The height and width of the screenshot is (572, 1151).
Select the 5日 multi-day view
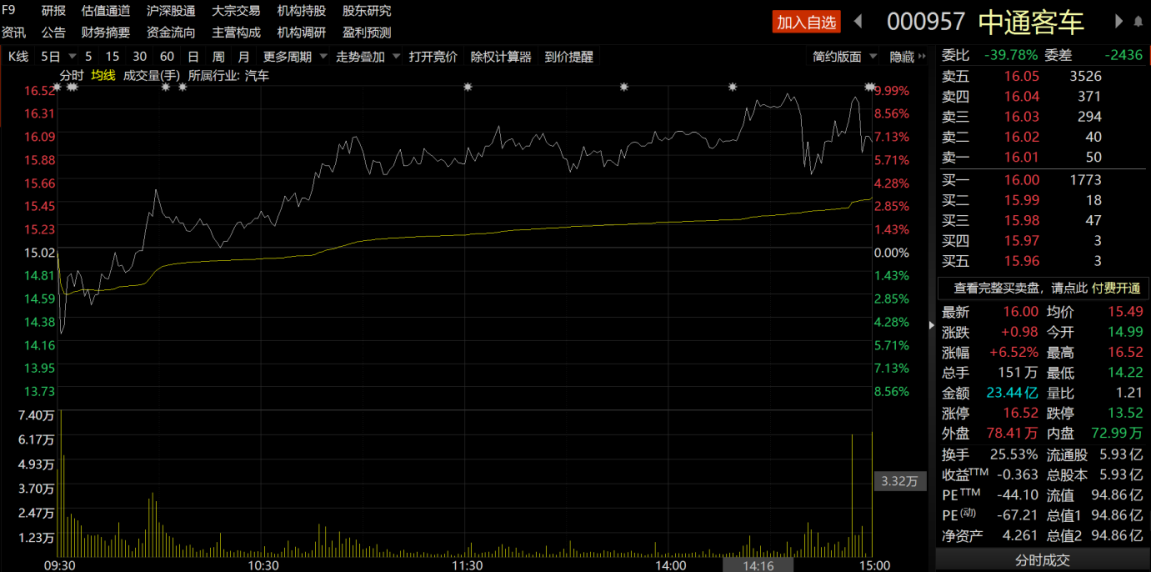[x=51, y=57]
